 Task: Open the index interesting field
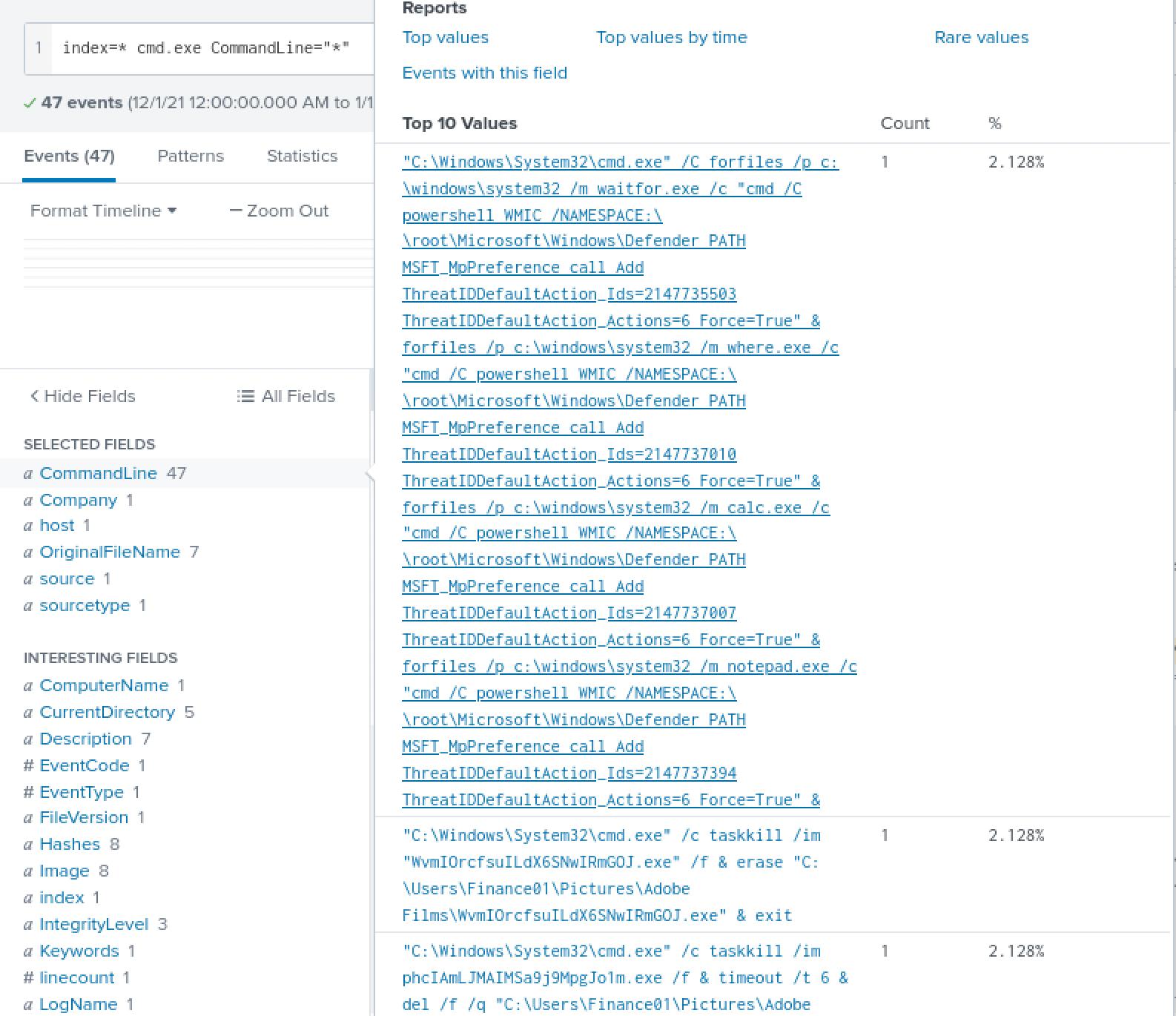(x=62, y=897)
